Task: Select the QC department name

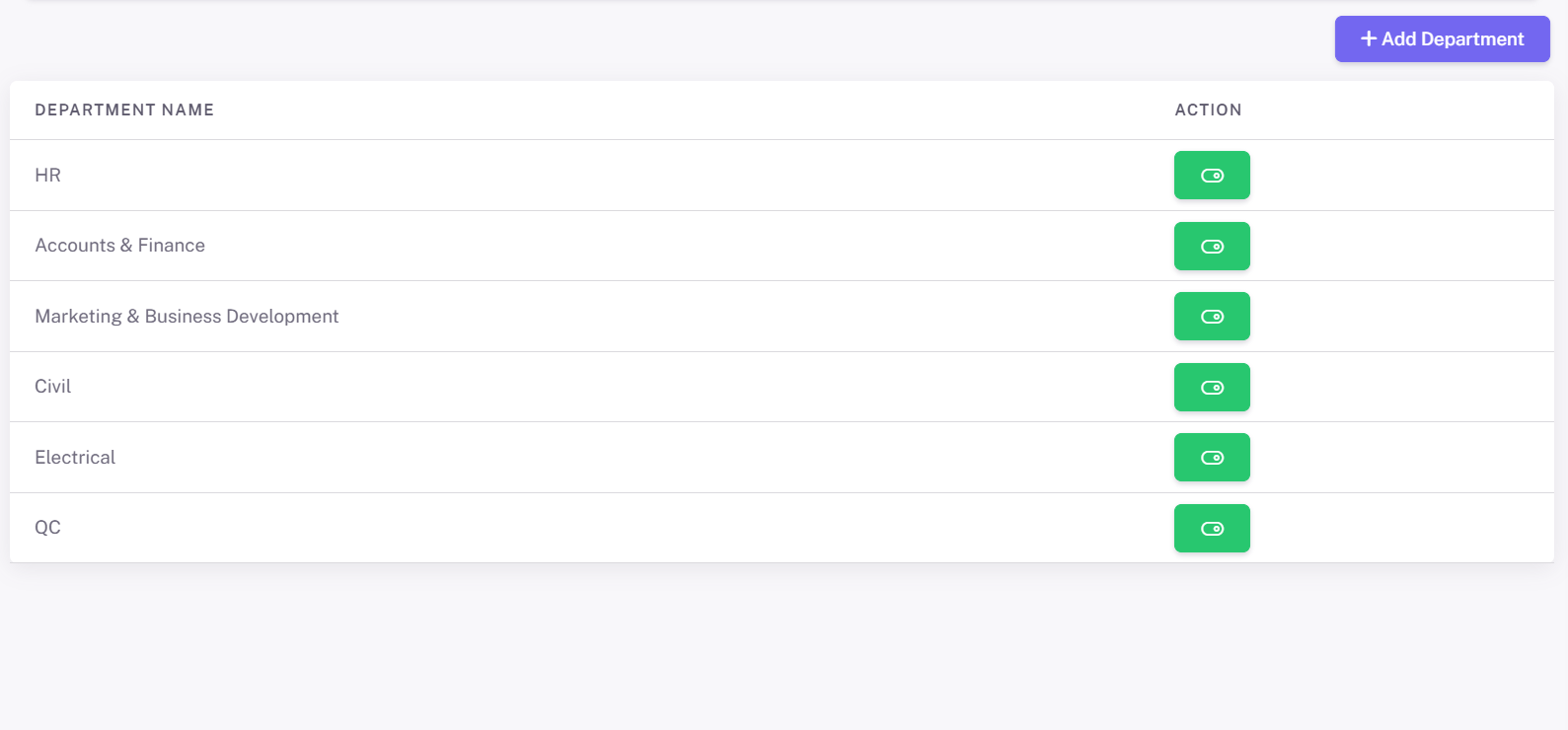Action: pos(48,528)
